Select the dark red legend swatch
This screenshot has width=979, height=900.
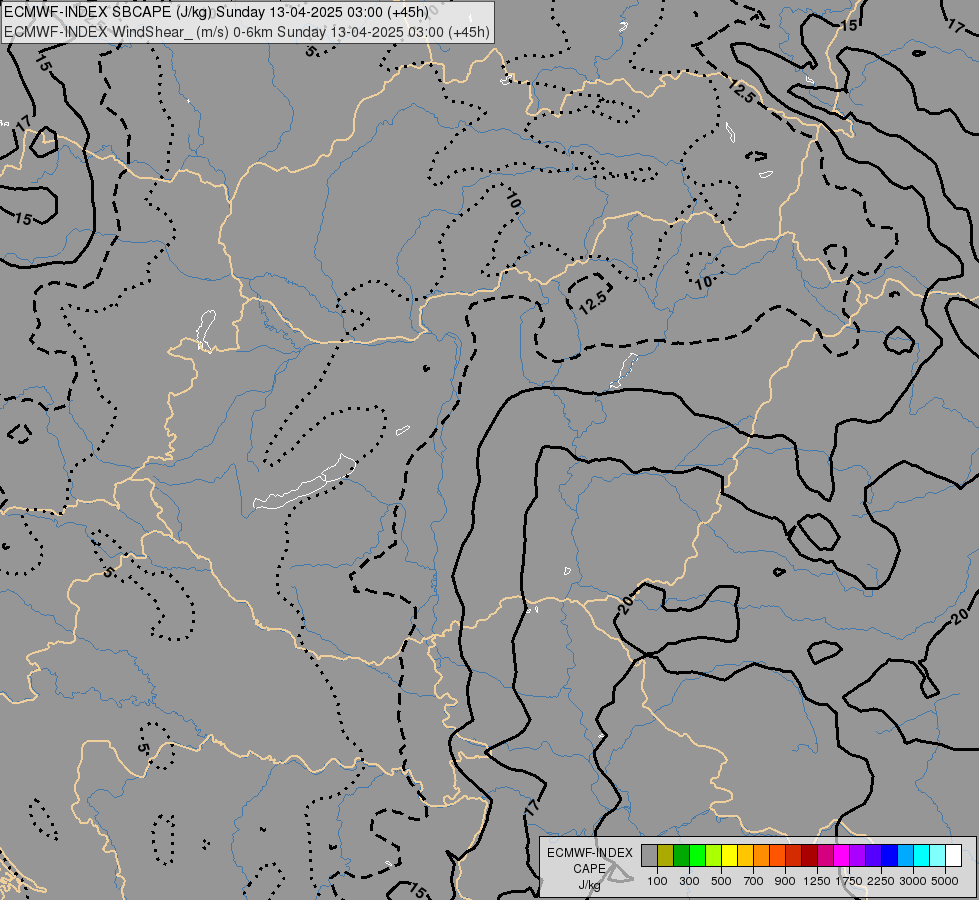[810, 855]
